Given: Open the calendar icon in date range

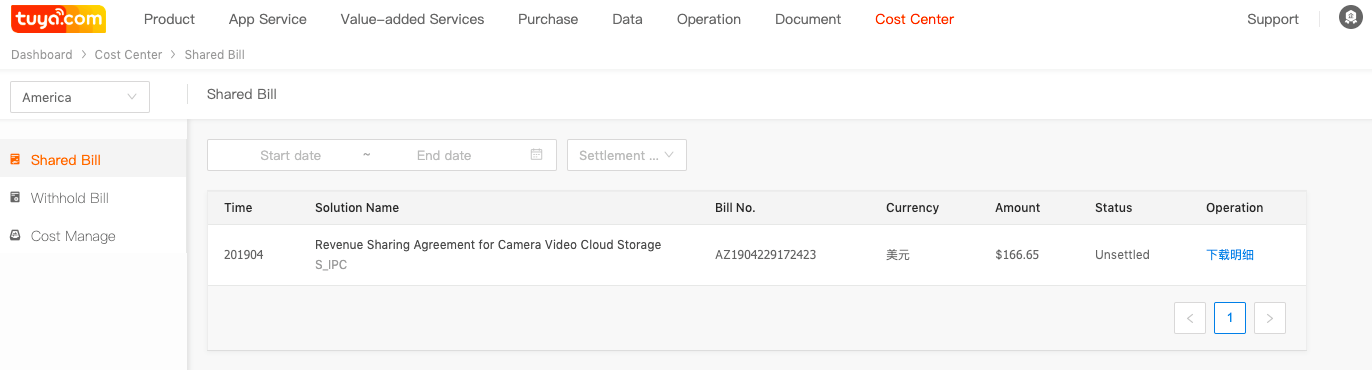Looking at the screenshot, I should 536,155.
